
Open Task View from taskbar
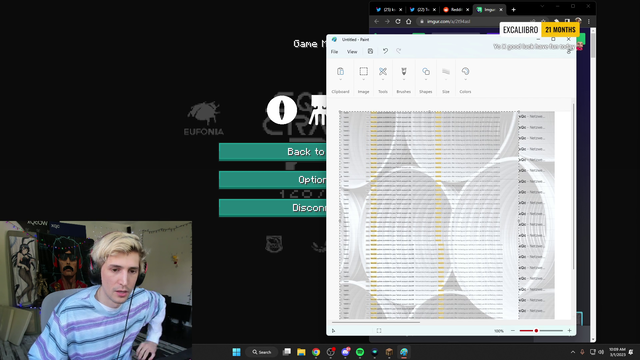287,352
